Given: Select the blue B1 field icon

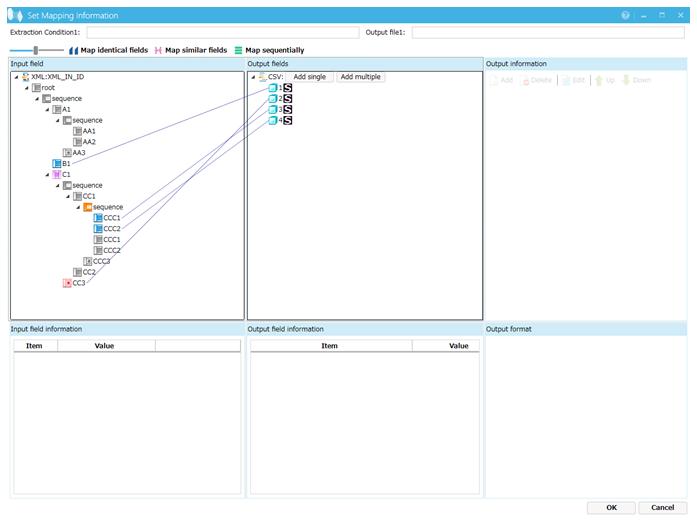Looking at the screenshot, I should [x=56, y=164].
